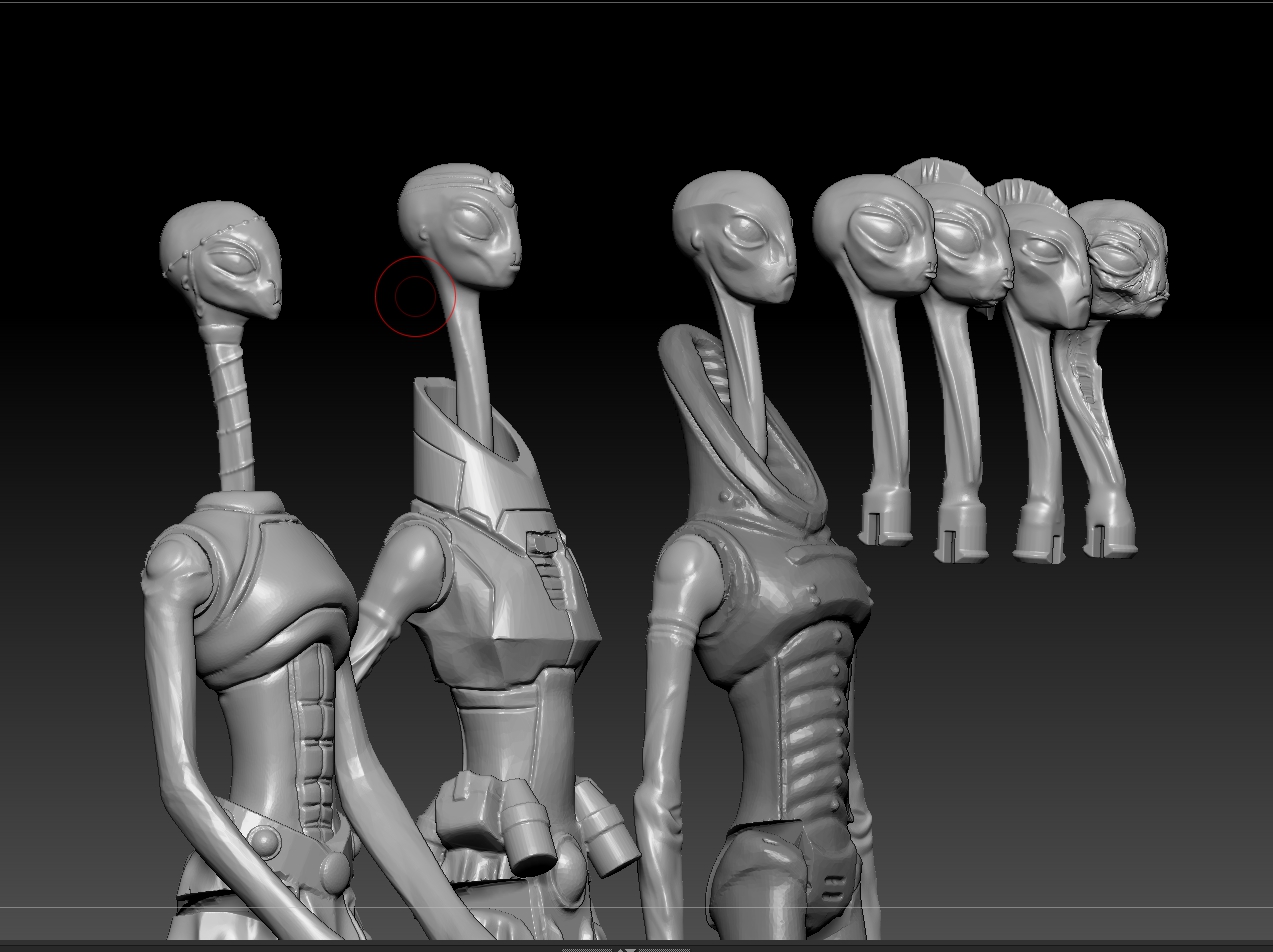Click head of alien with hooded collar
This screenshot has width=1273, height=952.
(x=735, y=237)
